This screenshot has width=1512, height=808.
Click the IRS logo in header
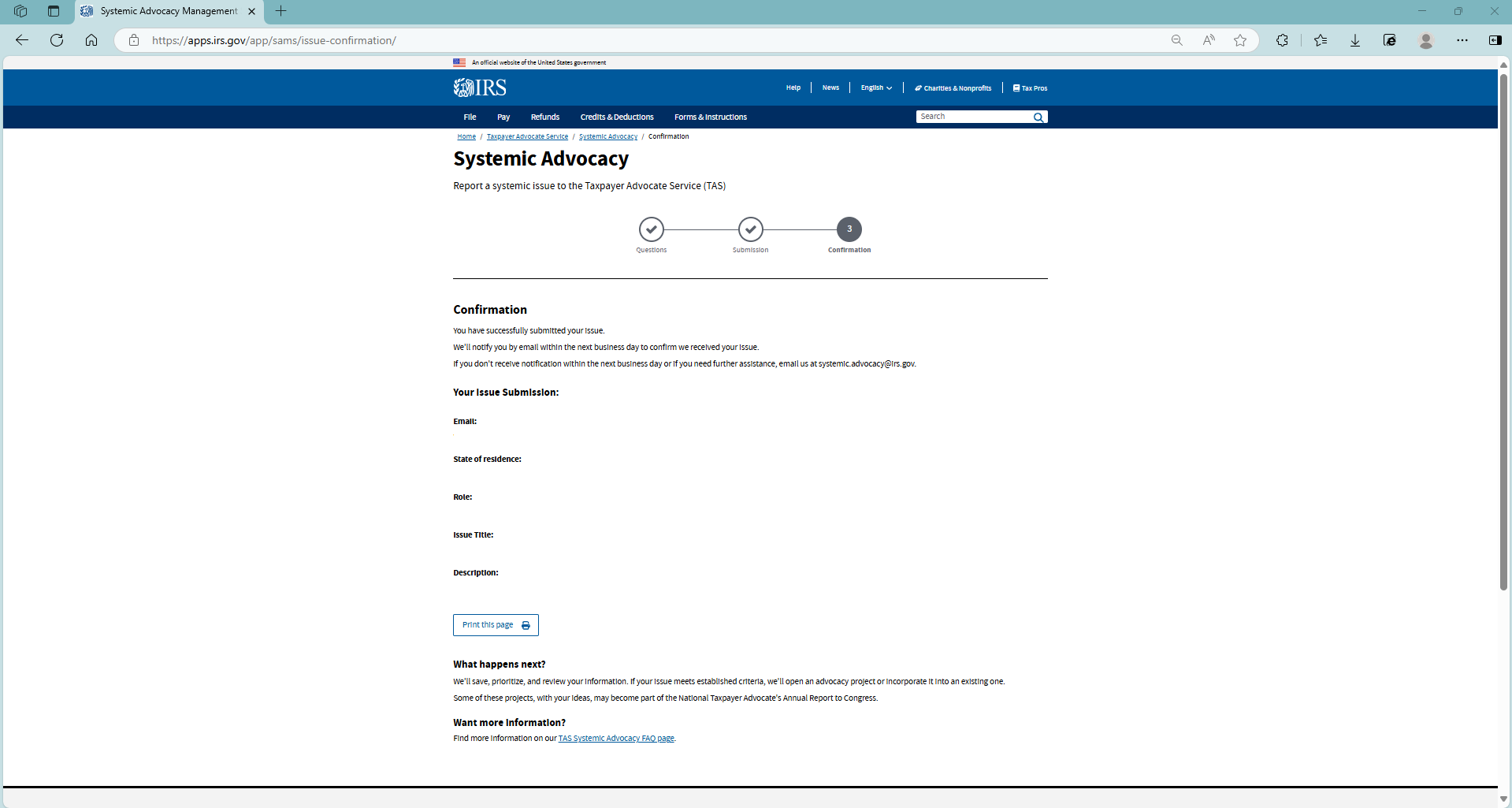point(480,88)
